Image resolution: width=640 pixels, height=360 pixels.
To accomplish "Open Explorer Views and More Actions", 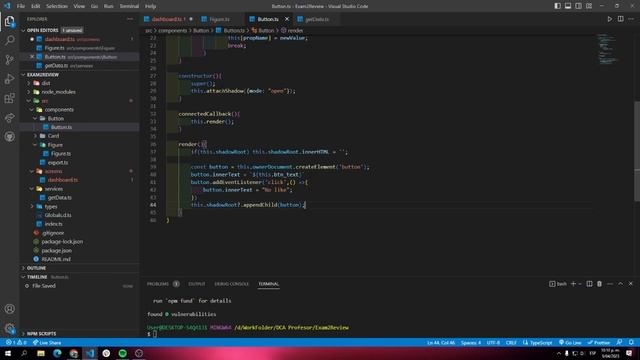I will 130,19.
